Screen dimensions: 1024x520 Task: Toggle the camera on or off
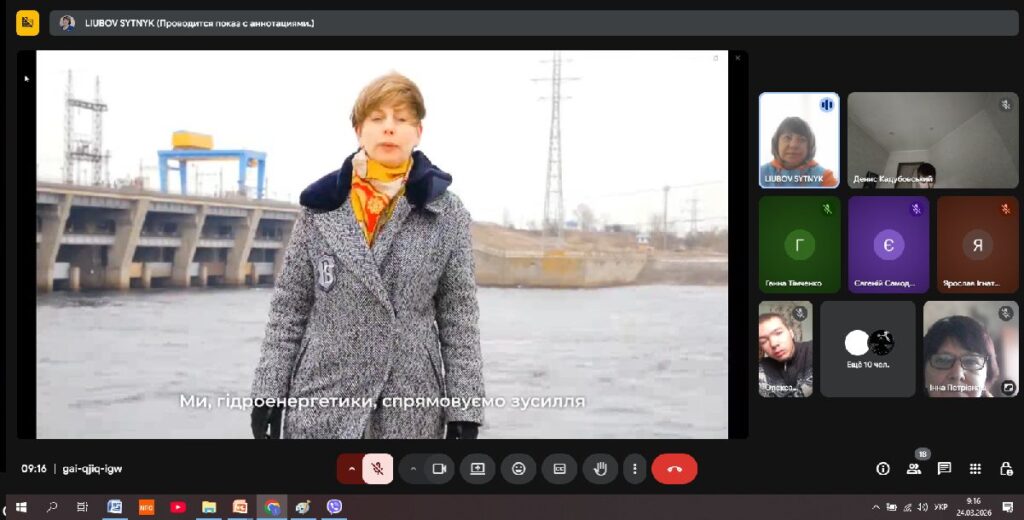(438, 468)
